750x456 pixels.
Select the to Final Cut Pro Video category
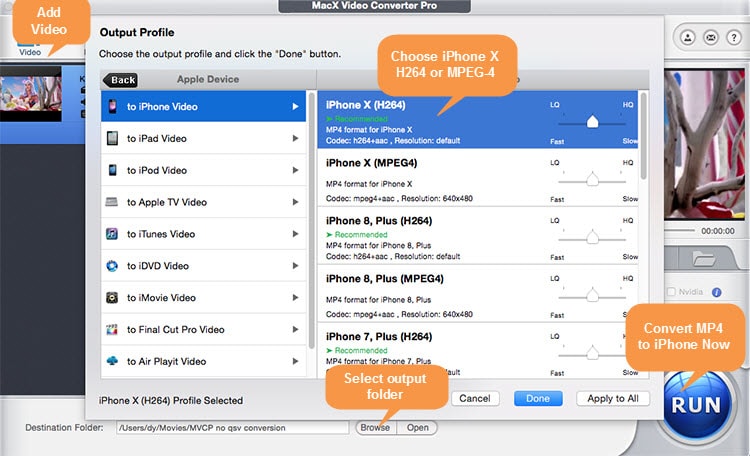point(203,329)
